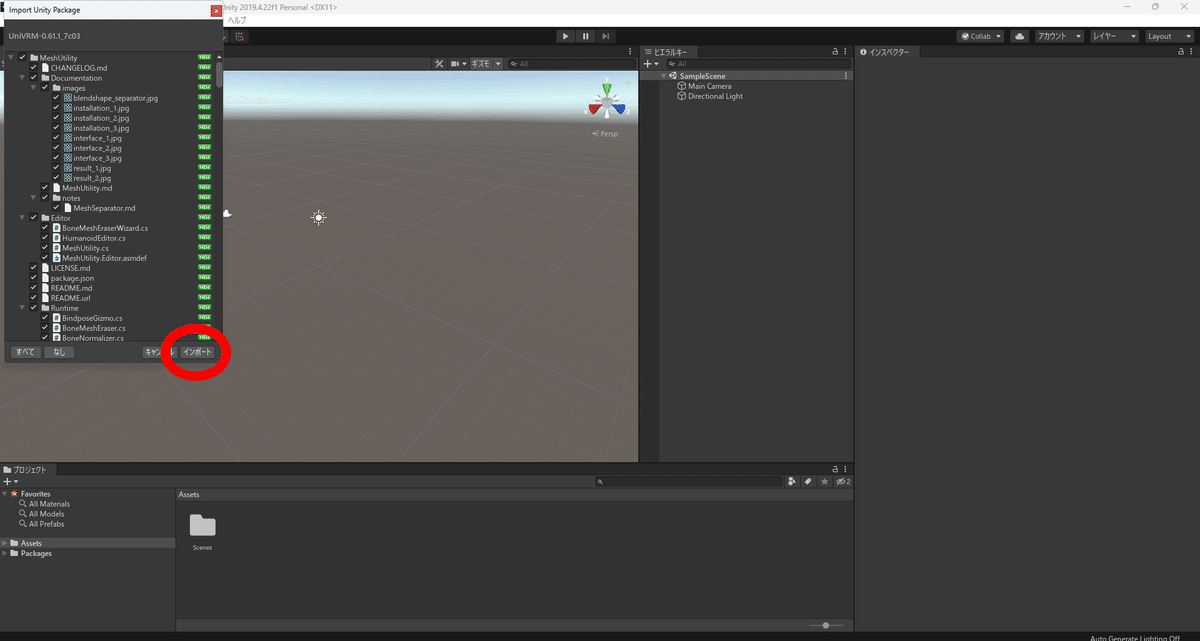Click the Cancel (キャンセル) button in import dialog
1200x641 pixels.
tap(159, 352)
